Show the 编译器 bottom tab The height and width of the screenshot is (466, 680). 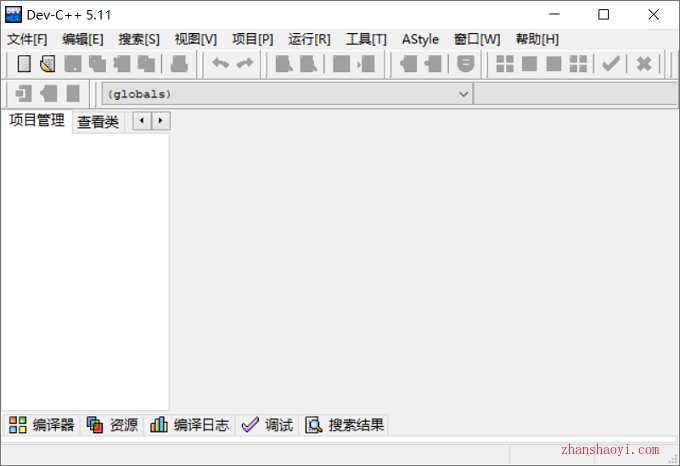[x=42, y=425]
